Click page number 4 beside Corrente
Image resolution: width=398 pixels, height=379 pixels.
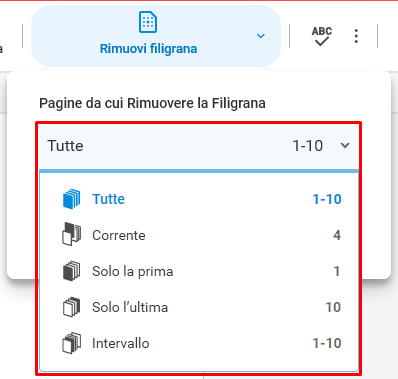pyautogui.click(x=337, y=235)
